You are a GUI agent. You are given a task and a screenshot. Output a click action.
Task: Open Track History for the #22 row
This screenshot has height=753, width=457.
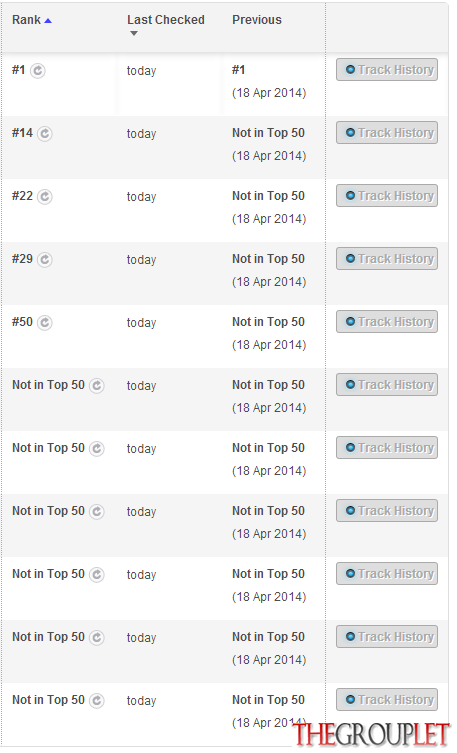coord(387,195)
